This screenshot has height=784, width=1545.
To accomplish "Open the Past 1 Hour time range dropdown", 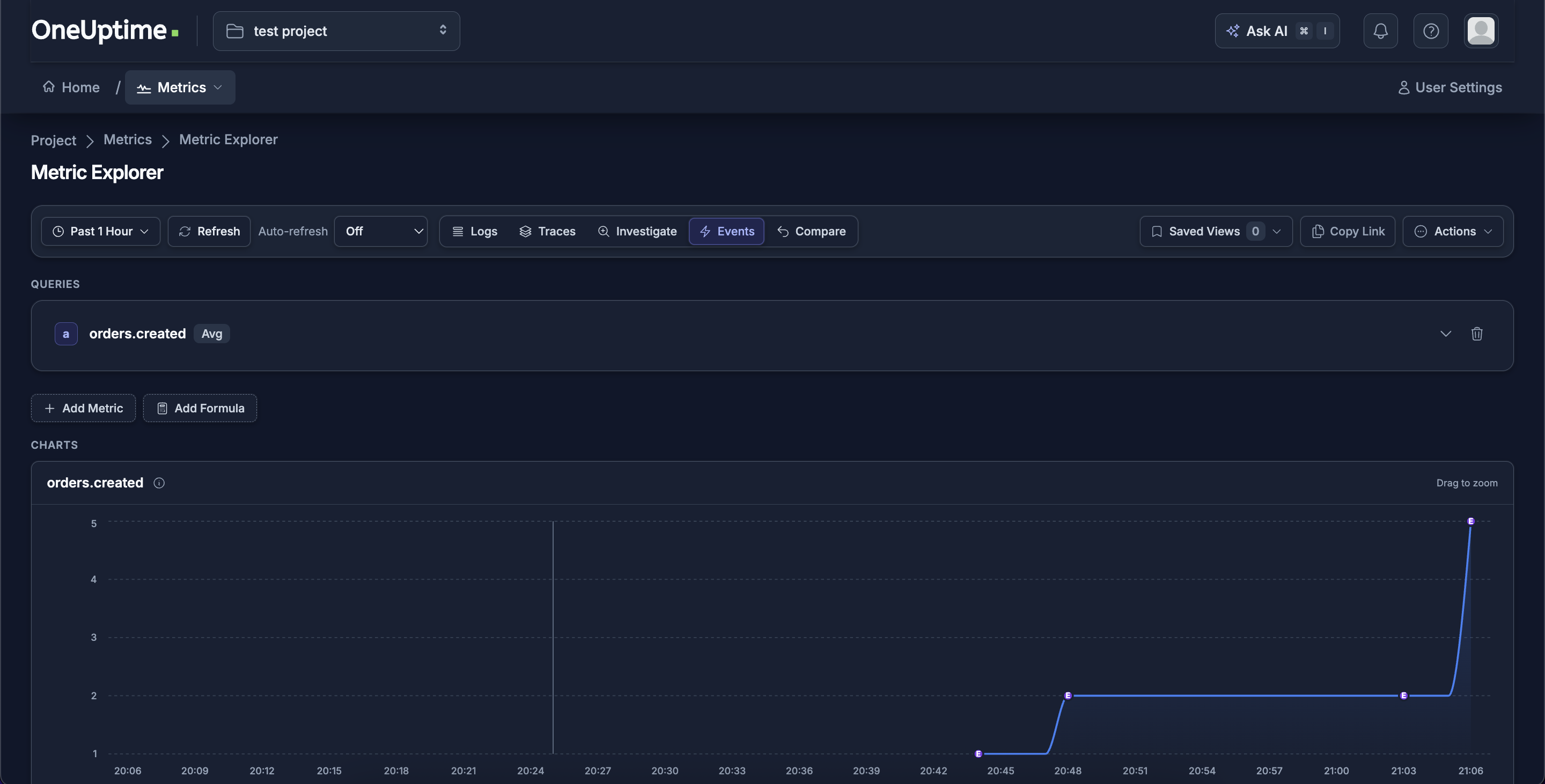I will [101, 231].
